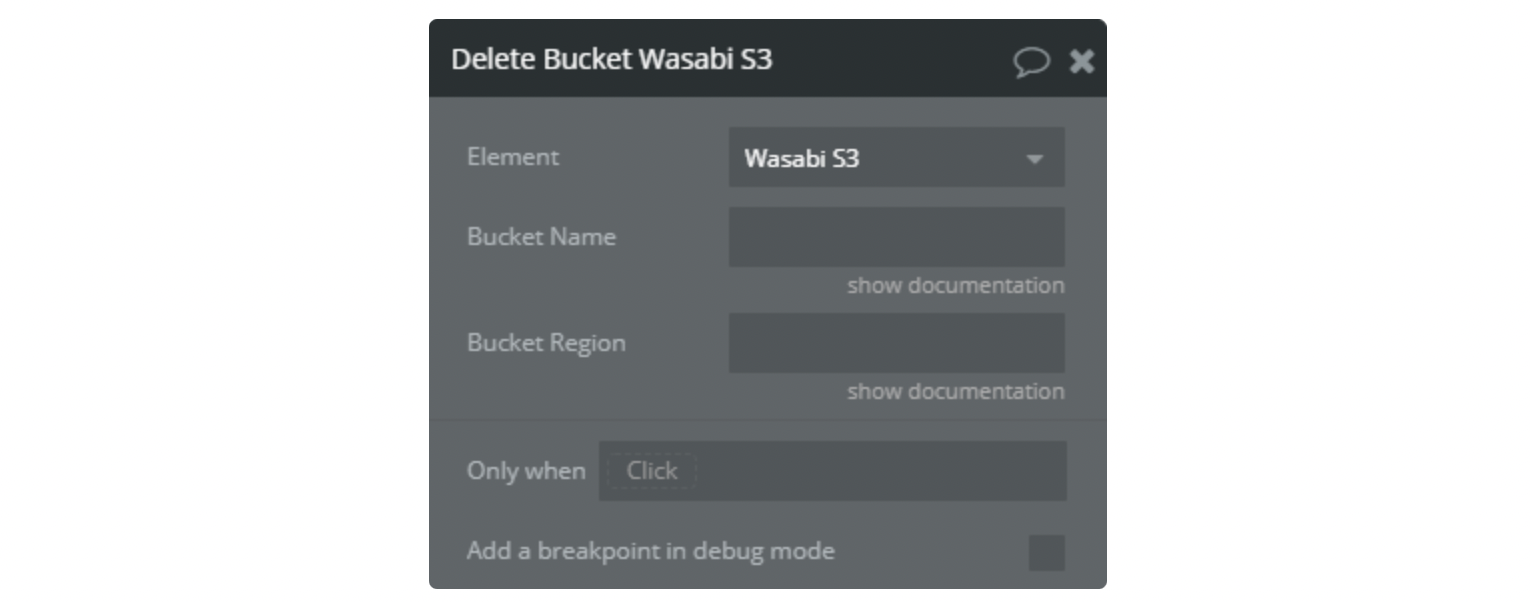Click the divider line above Only when

(x=767, y=421)
